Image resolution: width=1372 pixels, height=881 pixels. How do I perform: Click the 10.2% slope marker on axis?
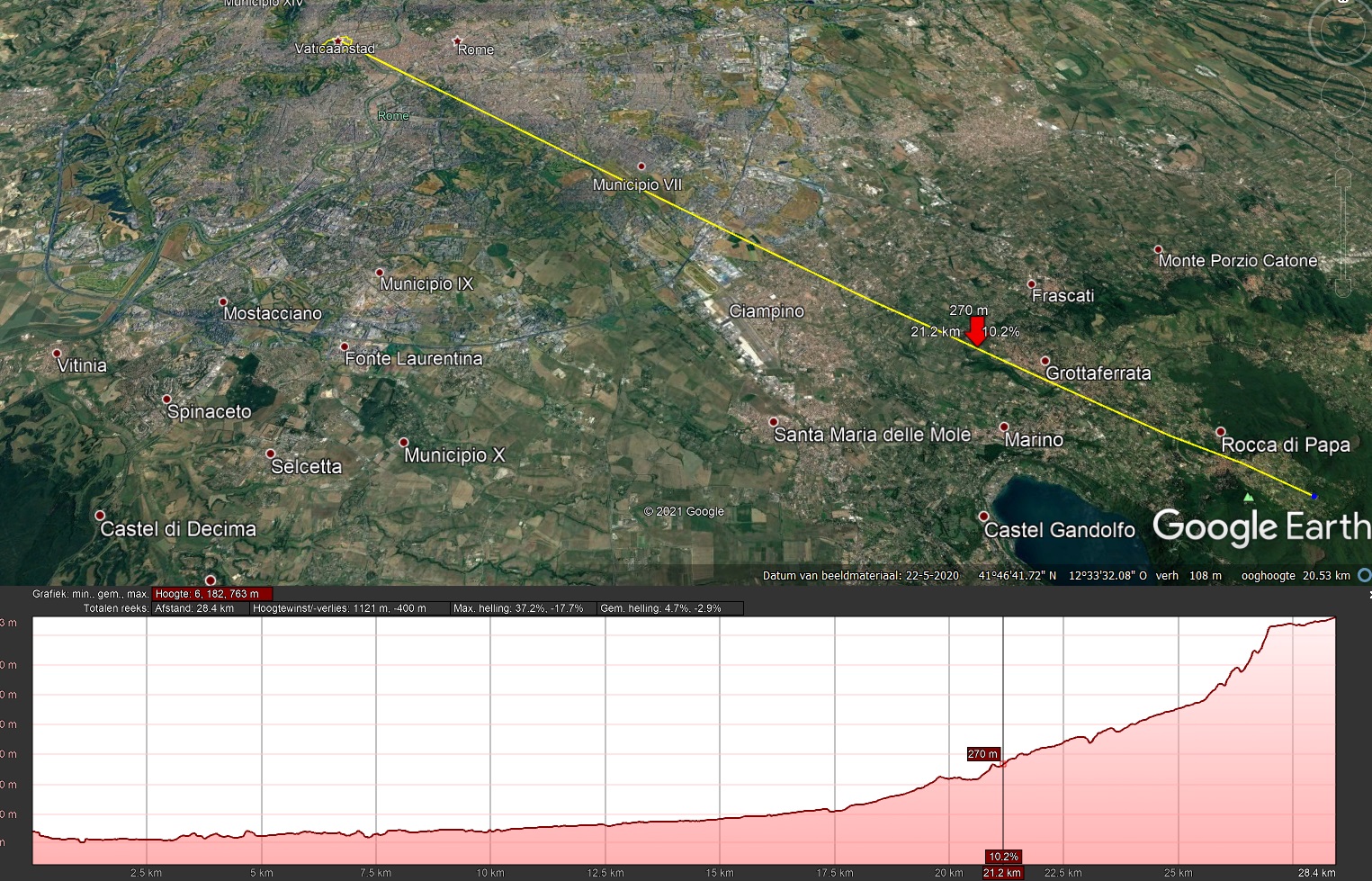click(x=1003, y=857)
